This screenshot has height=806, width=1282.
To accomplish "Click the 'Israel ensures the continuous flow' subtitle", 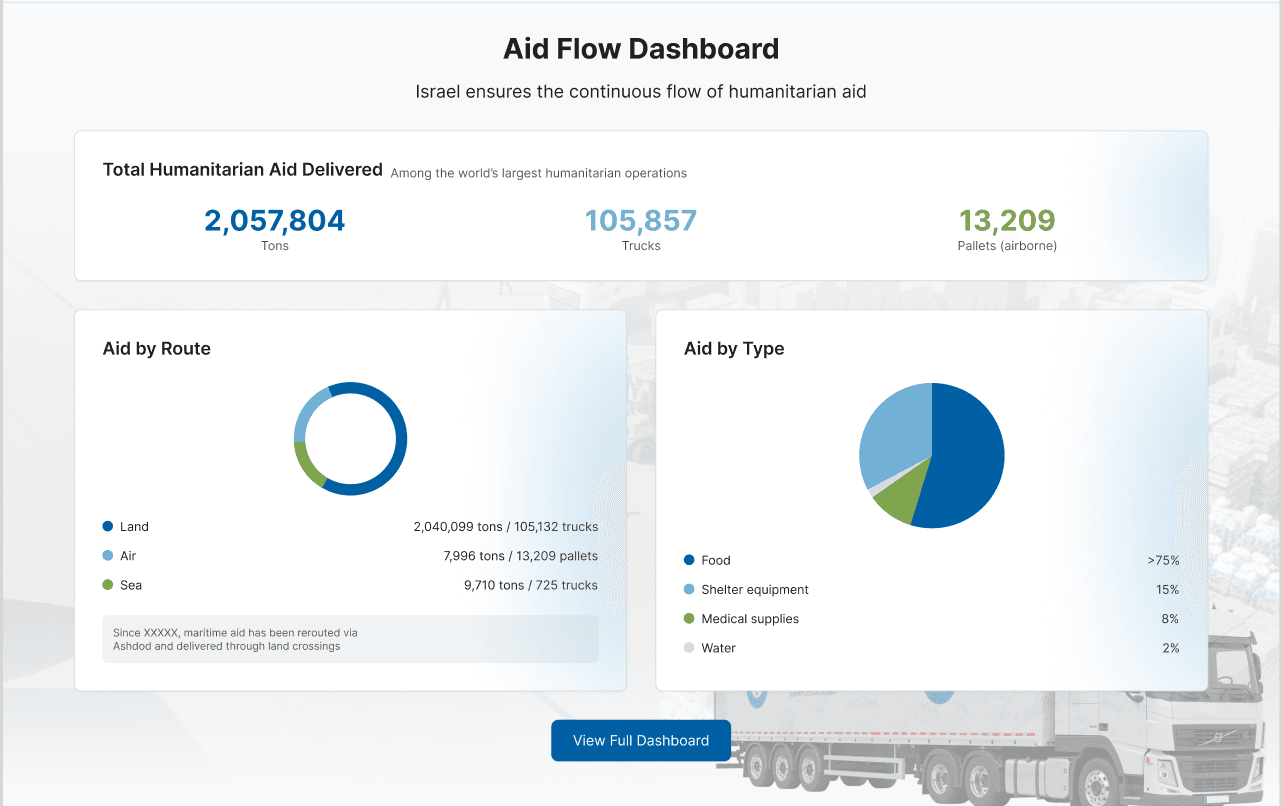I will pos(641,92).
